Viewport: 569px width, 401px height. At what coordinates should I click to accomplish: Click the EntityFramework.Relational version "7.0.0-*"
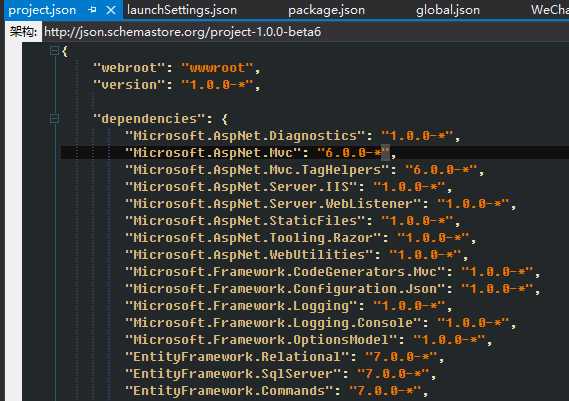click(x=401, y=357)
